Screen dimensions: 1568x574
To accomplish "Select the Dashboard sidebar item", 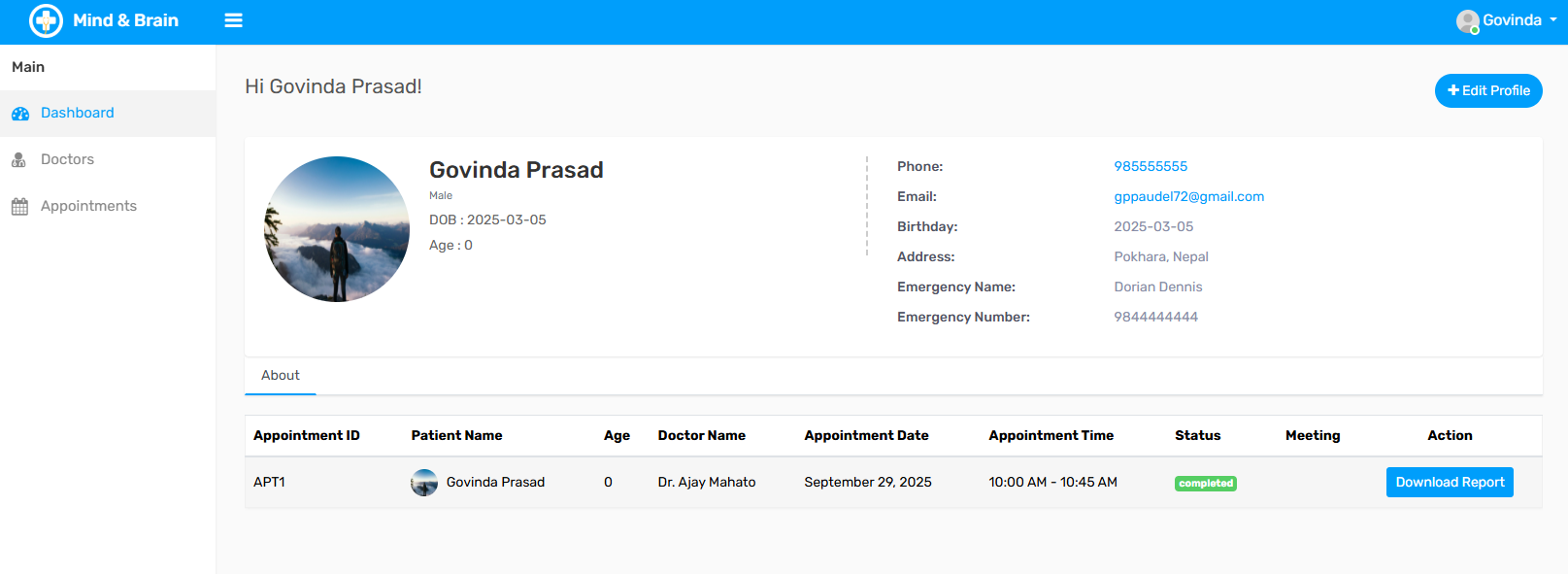I will 78,113.
